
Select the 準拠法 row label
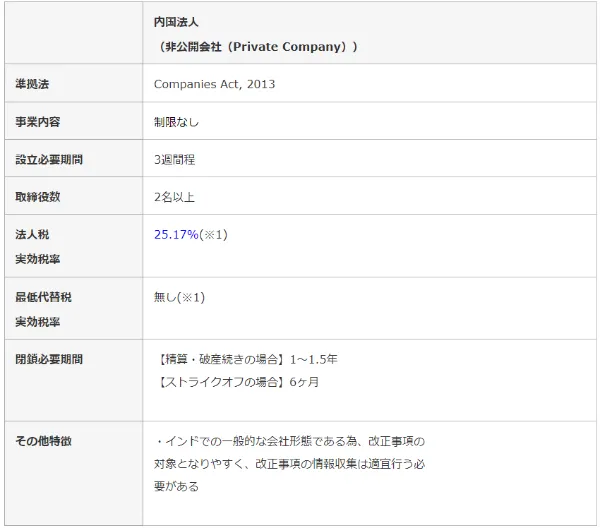32,84
